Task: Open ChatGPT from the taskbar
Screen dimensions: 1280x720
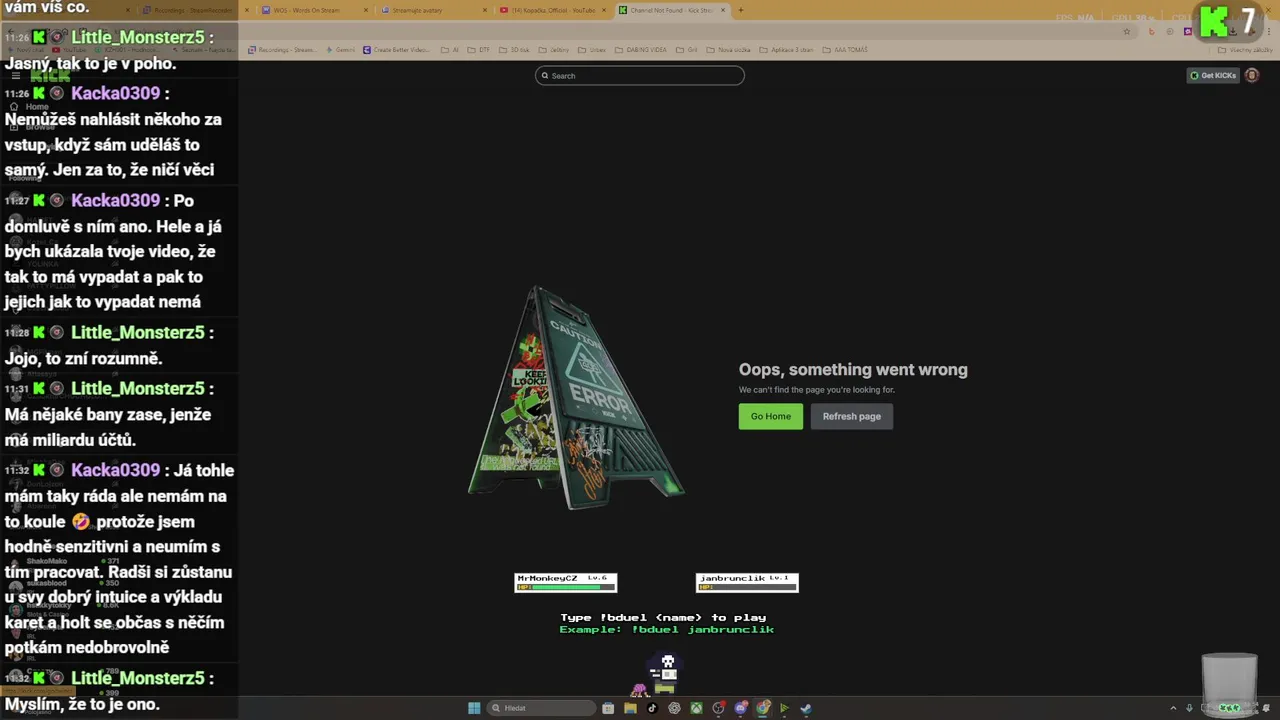Action: (674, 708)
